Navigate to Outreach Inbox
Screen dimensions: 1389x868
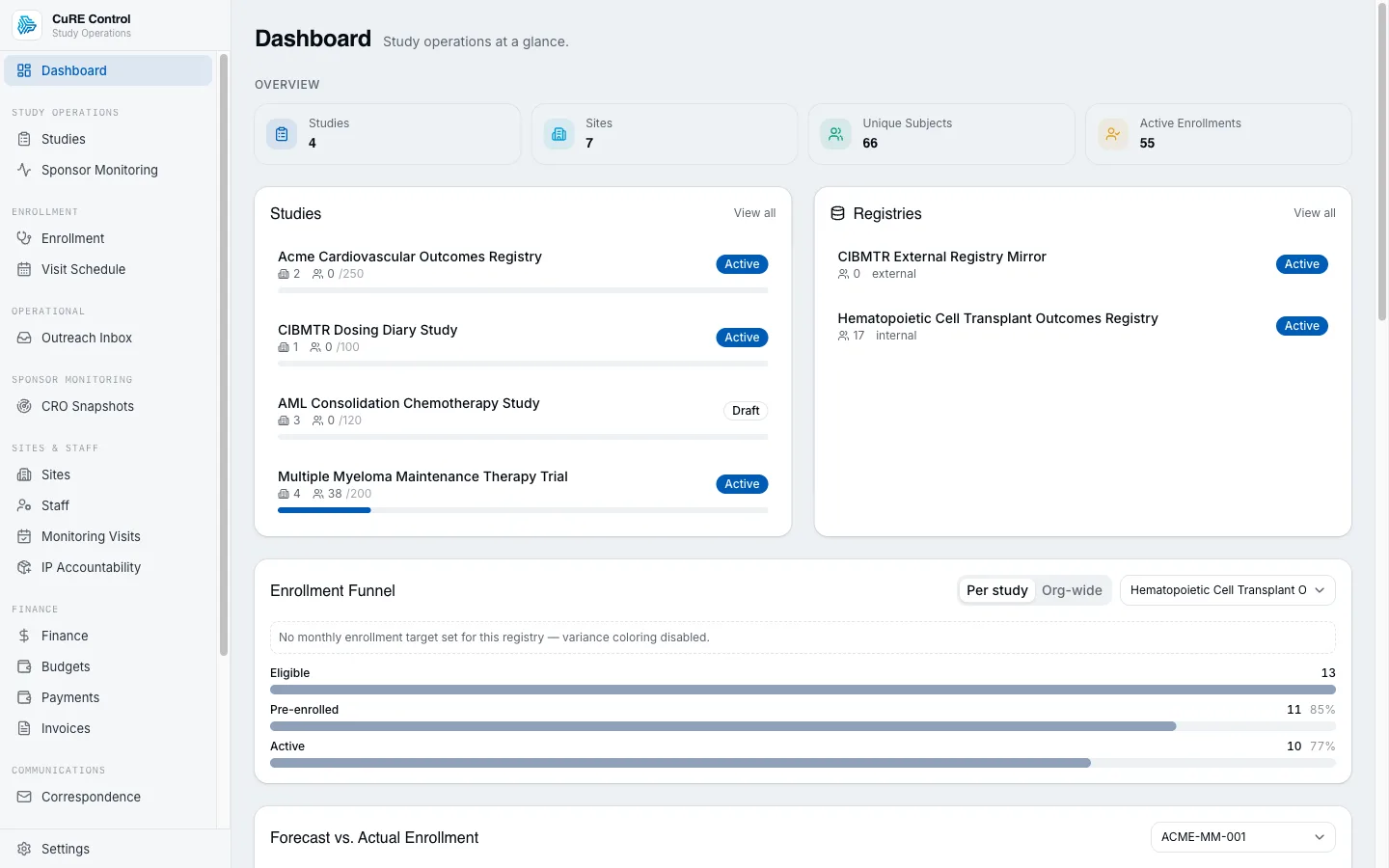click(108, 338)
